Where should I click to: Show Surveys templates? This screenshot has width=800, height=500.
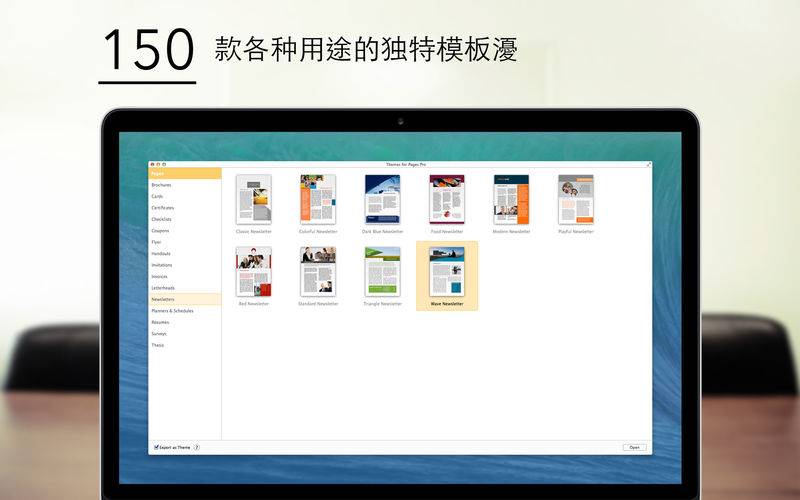[x=185, y=334]
